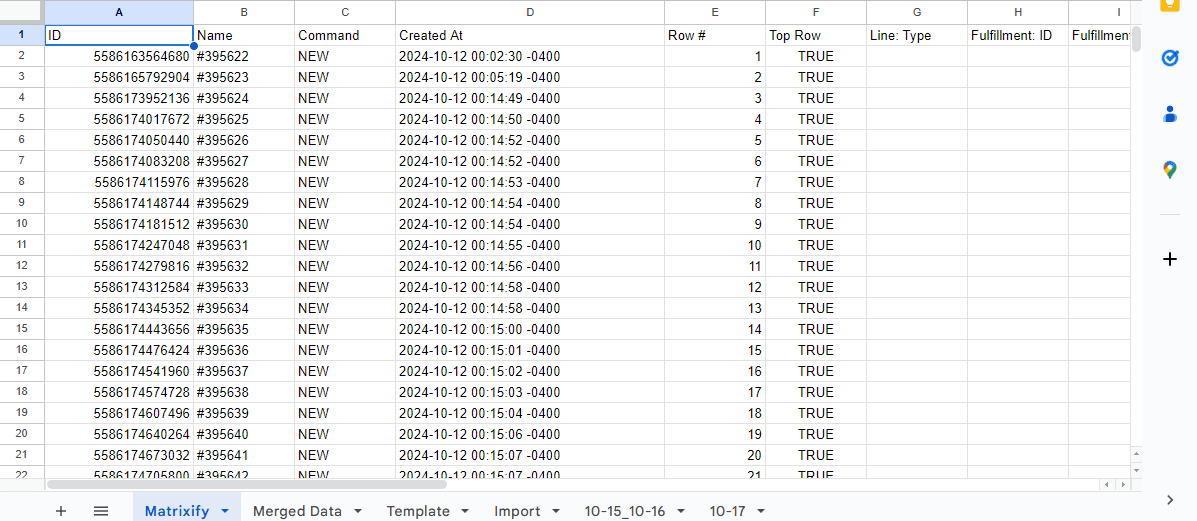
Task: Expand the Template tab options arrow
Action: click(465, 511)
